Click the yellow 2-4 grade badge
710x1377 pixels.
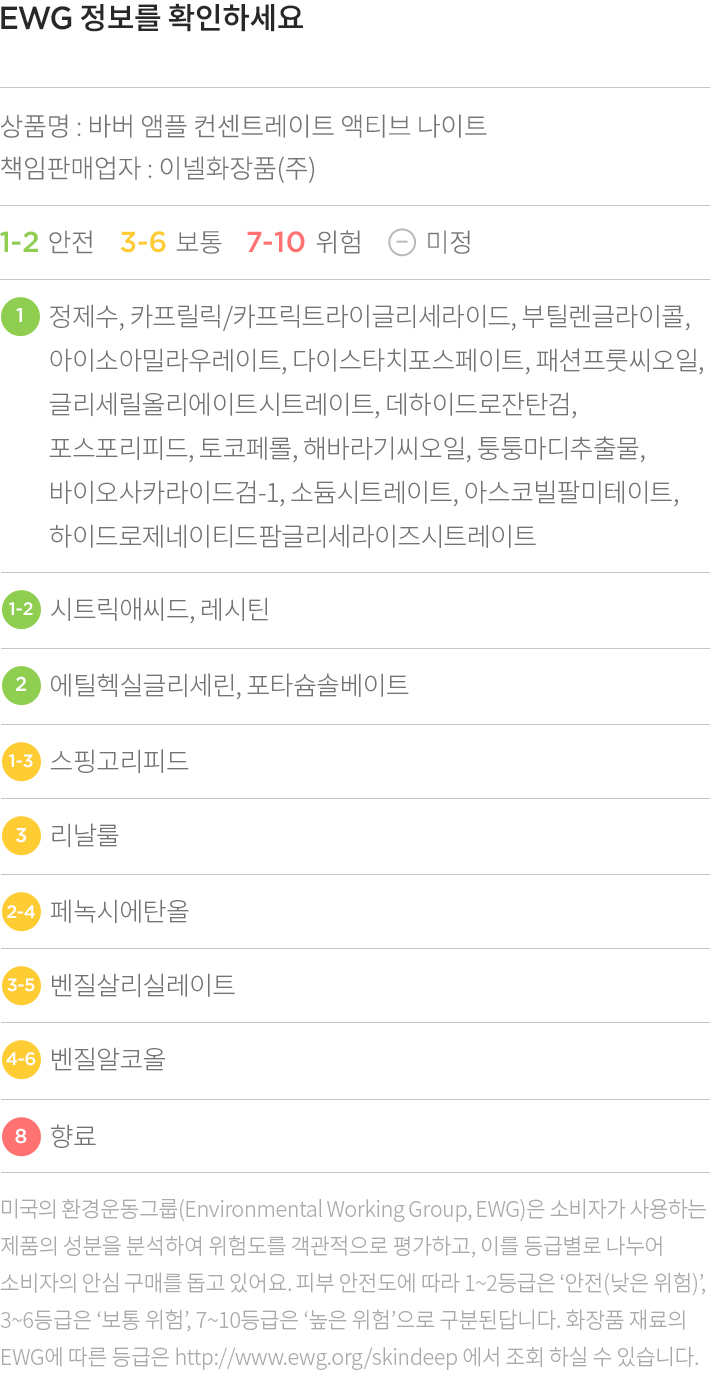(x=20, y=911)
